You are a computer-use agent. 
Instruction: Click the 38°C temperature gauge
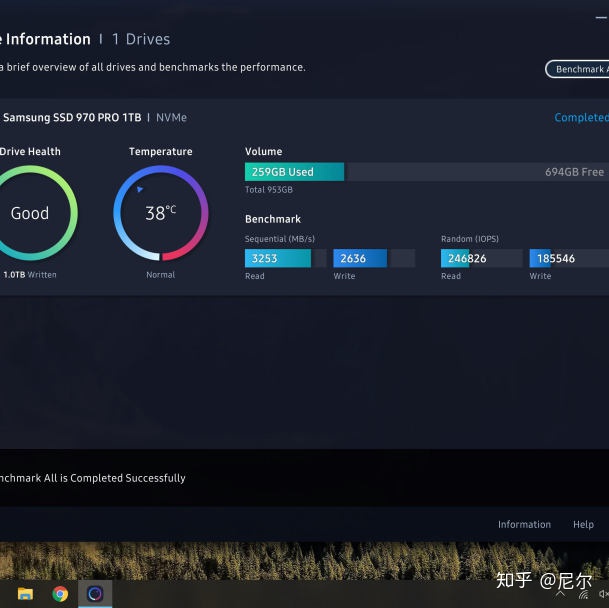pyautogui.click(x=161, y=213)
